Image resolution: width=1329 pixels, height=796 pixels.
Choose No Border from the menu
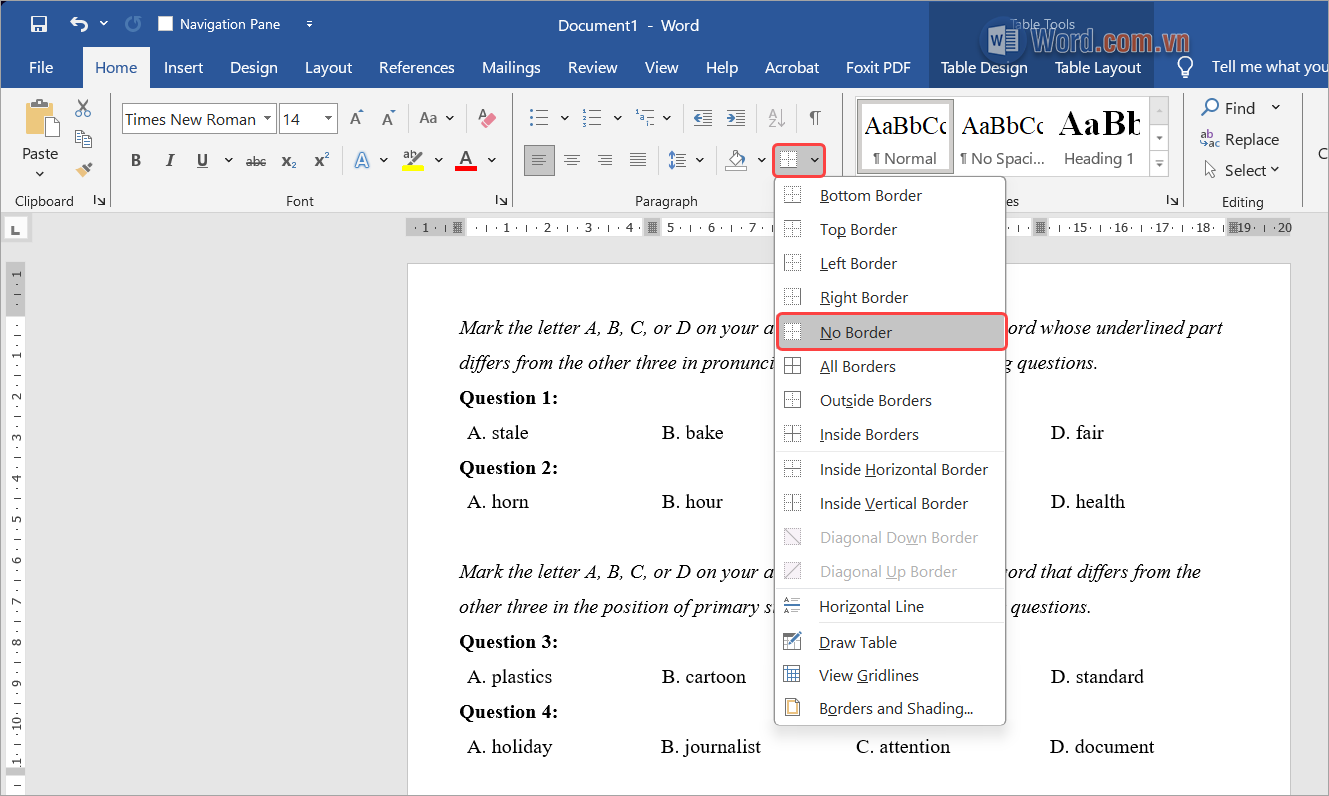click(891, 332)
